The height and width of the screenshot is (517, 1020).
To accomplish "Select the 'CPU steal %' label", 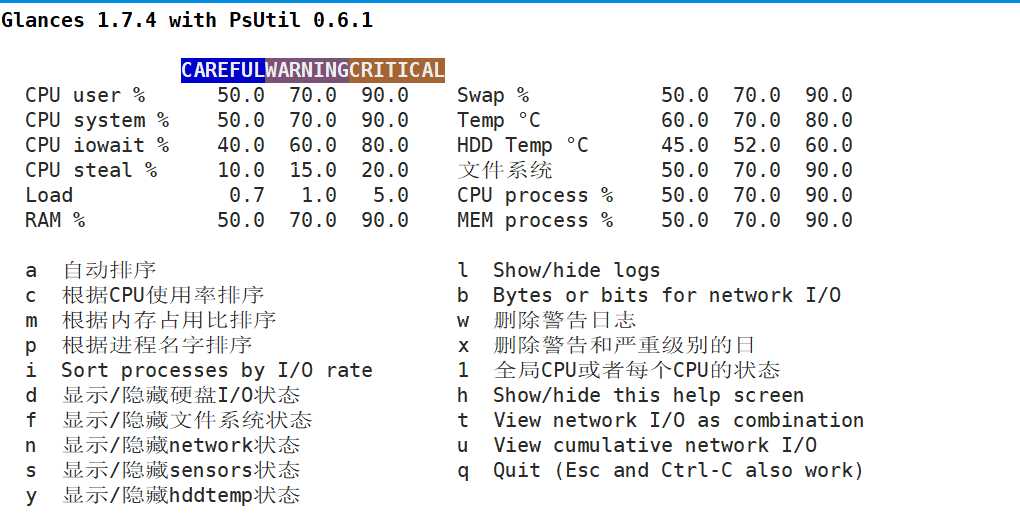I will 91,170.
